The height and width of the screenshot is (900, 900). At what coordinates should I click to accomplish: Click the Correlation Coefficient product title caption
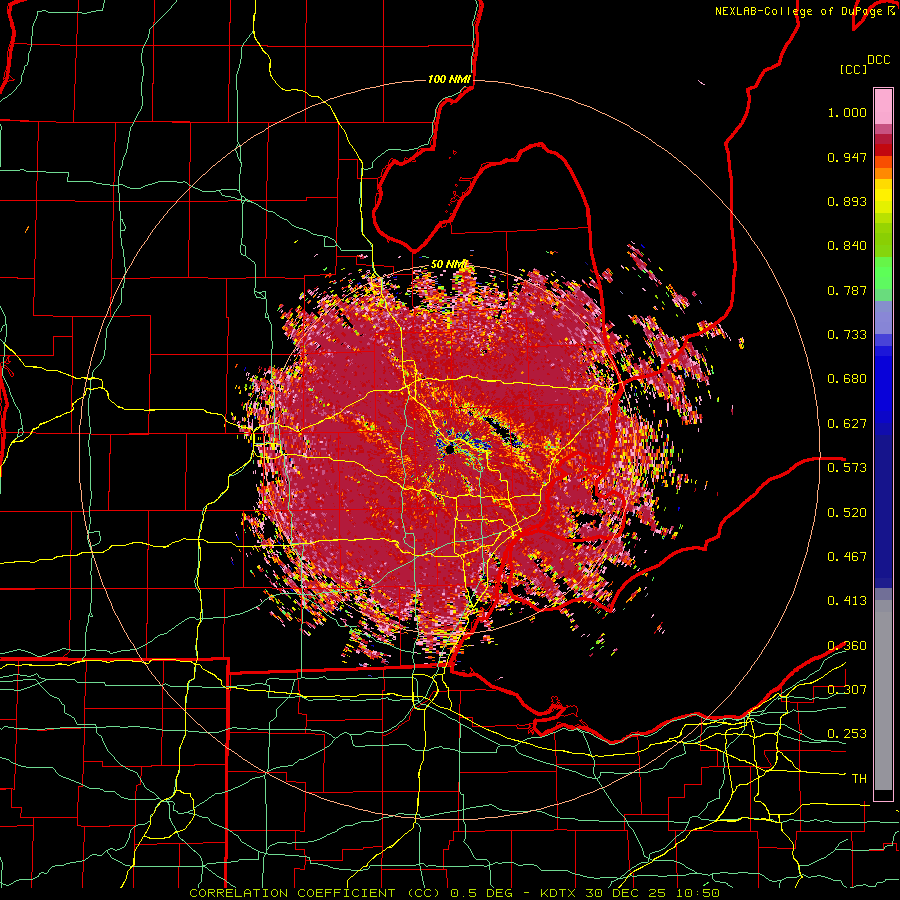coord(454,893)
